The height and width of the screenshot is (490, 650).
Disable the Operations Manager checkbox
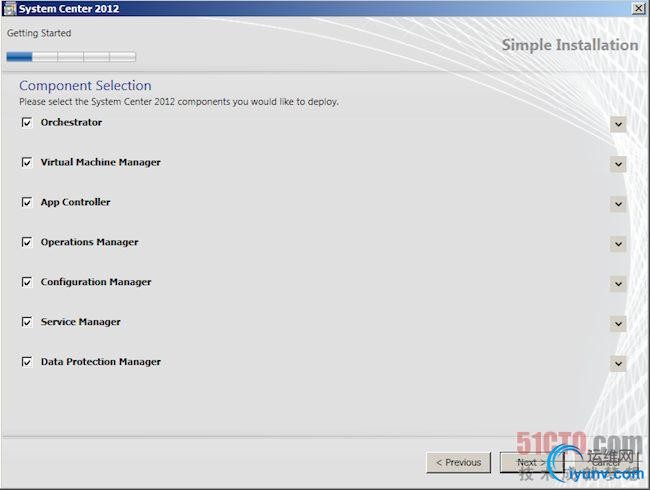[27, 242]
